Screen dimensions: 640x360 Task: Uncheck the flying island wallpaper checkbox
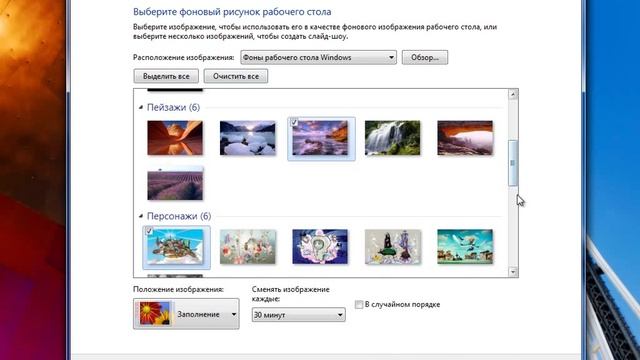(x=149, y=231)
